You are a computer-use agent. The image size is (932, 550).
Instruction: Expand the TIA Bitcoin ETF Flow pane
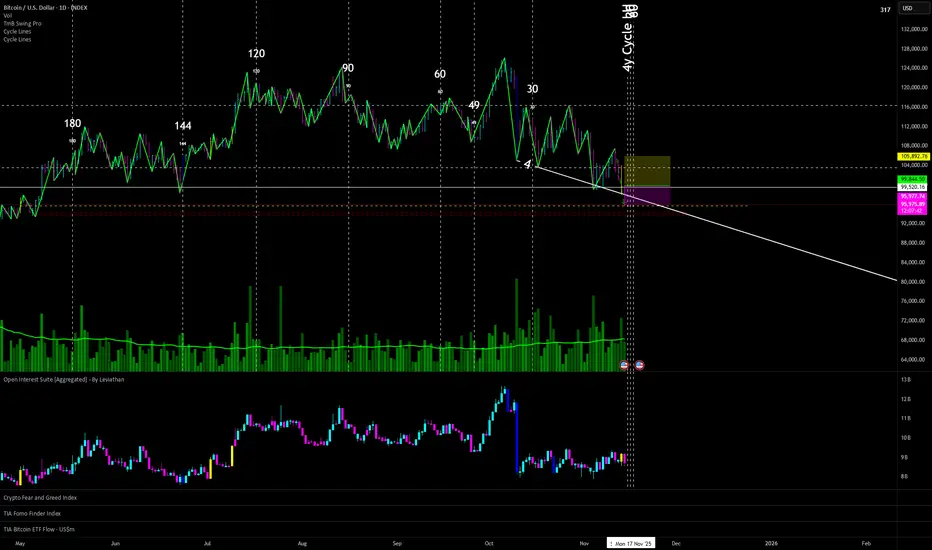point(39,529)
